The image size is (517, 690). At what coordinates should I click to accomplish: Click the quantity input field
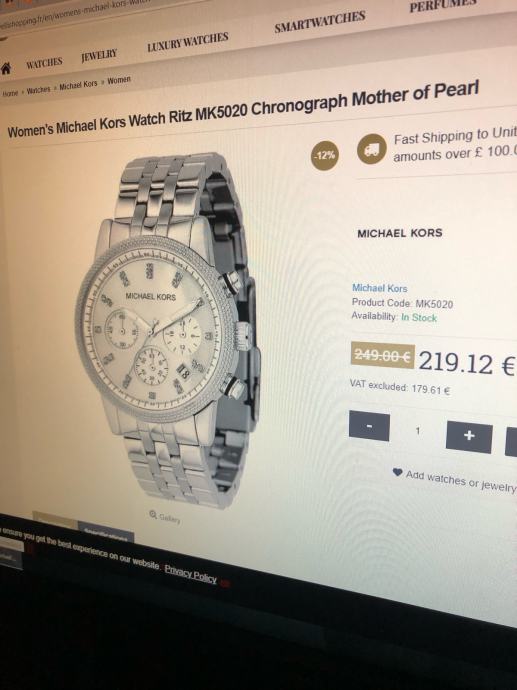click(418, 430)
